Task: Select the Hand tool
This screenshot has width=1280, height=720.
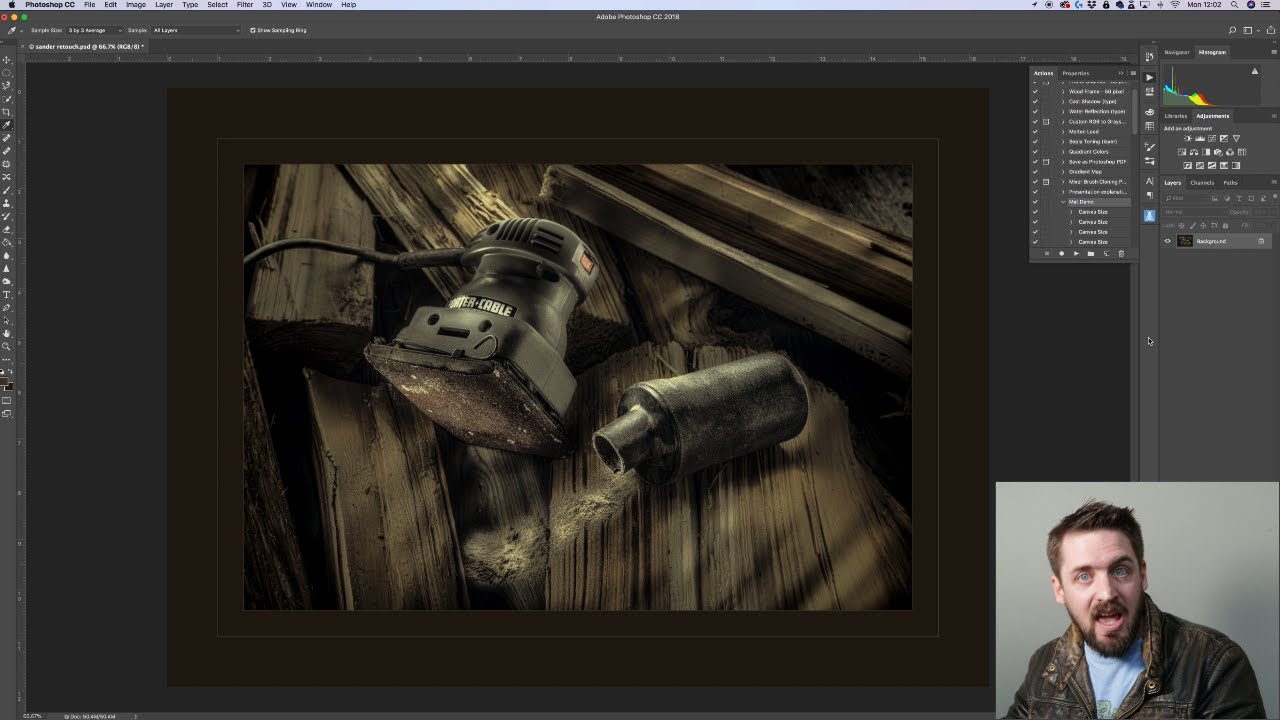Action: 7,333
